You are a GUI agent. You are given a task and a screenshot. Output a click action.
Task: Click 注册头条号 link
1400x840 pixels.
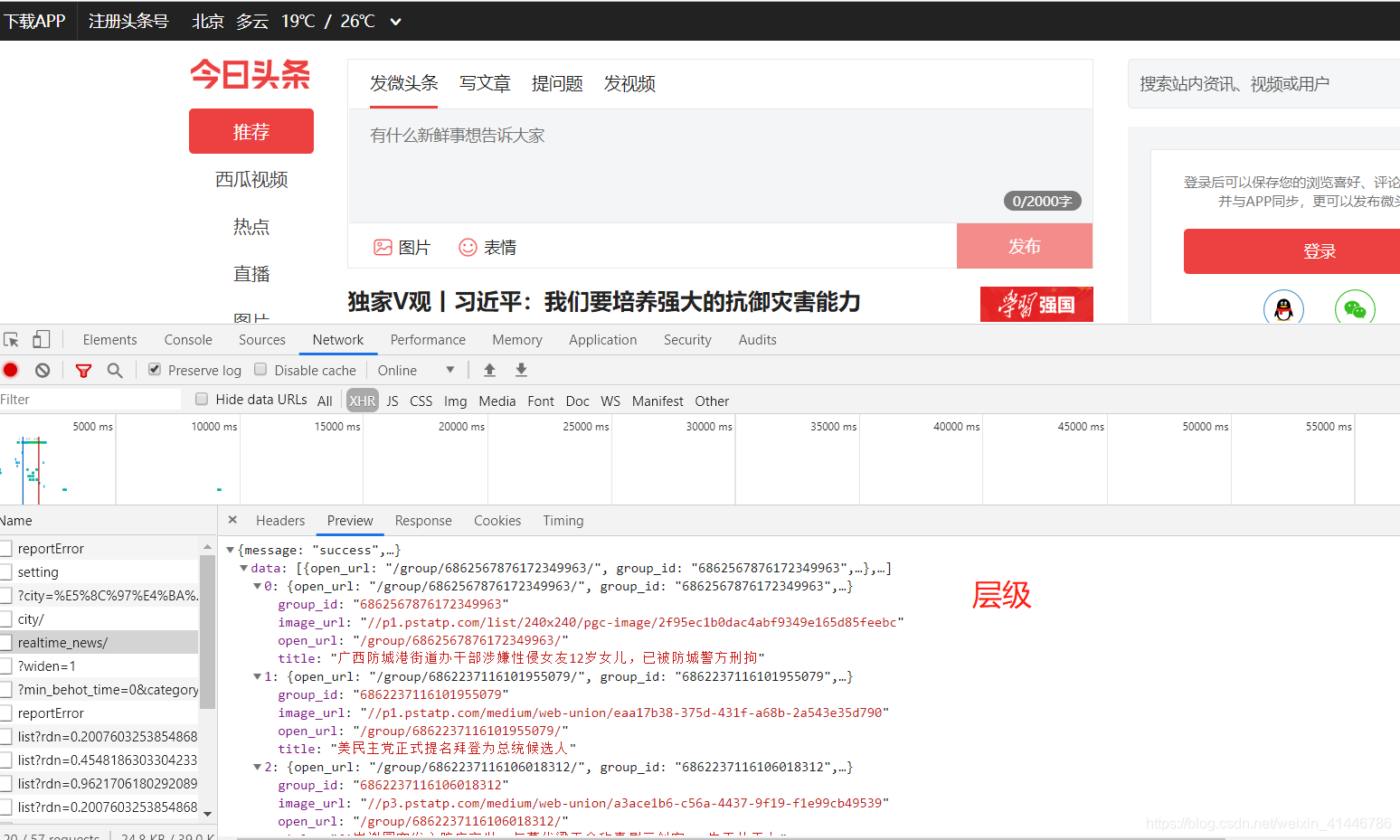128,21
